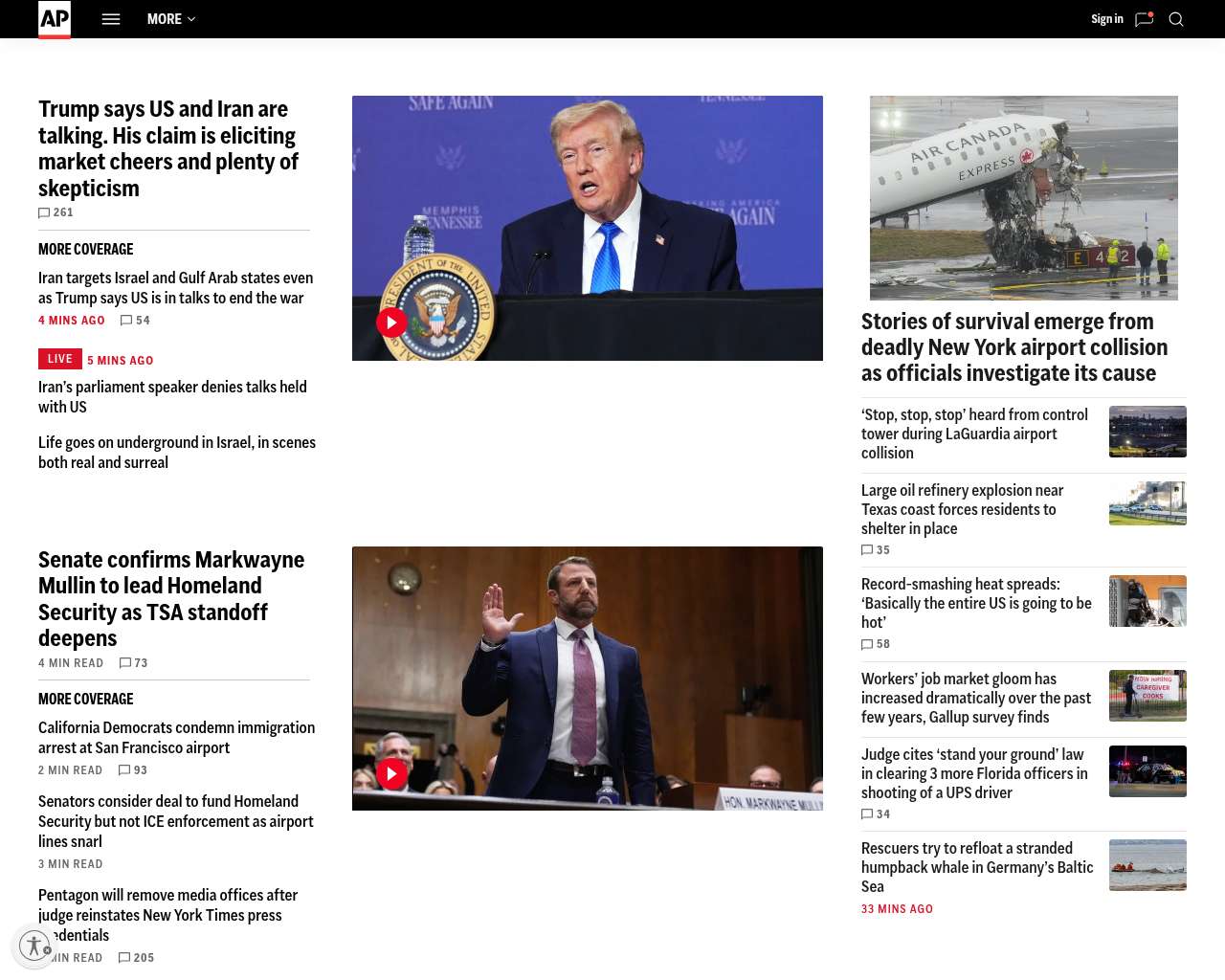Viewport: 1225px width, 980px height.
Task: Open 'Iran's parliament speaker denies talks' story
Action: tap(172, 397)
